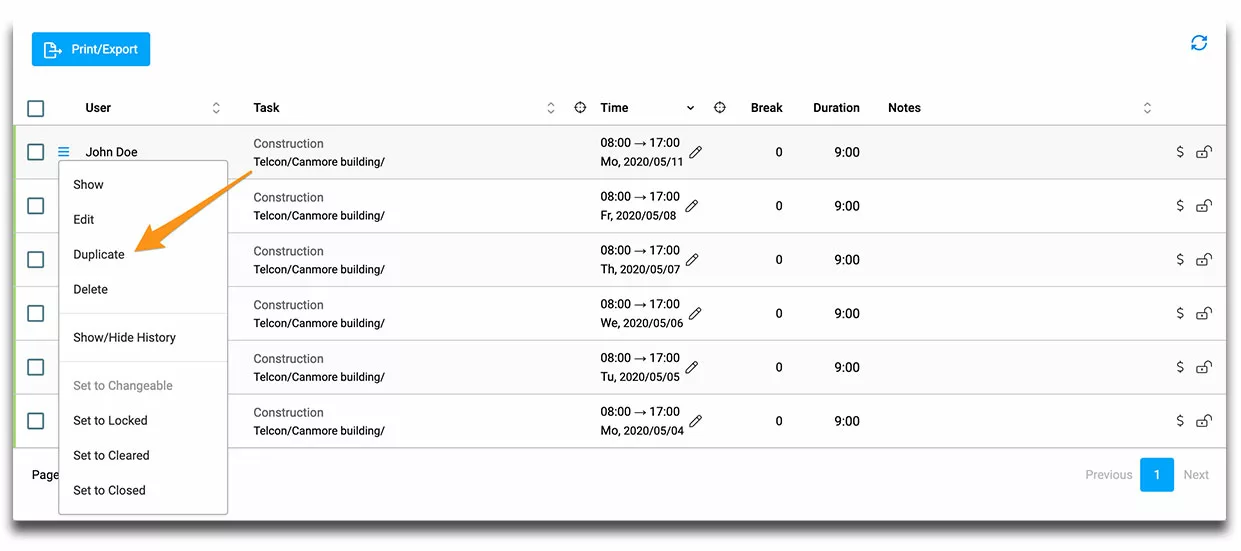Screen dimensions: 1241x551
Task: Click the hamburger menu icon beside John Doe
Action: tap(64, 152)
